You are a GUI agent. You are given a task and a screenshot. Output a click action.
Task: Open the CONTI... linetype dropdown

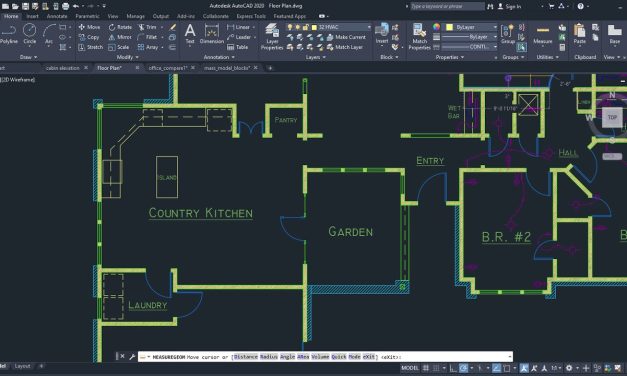[x=470, y=47]
